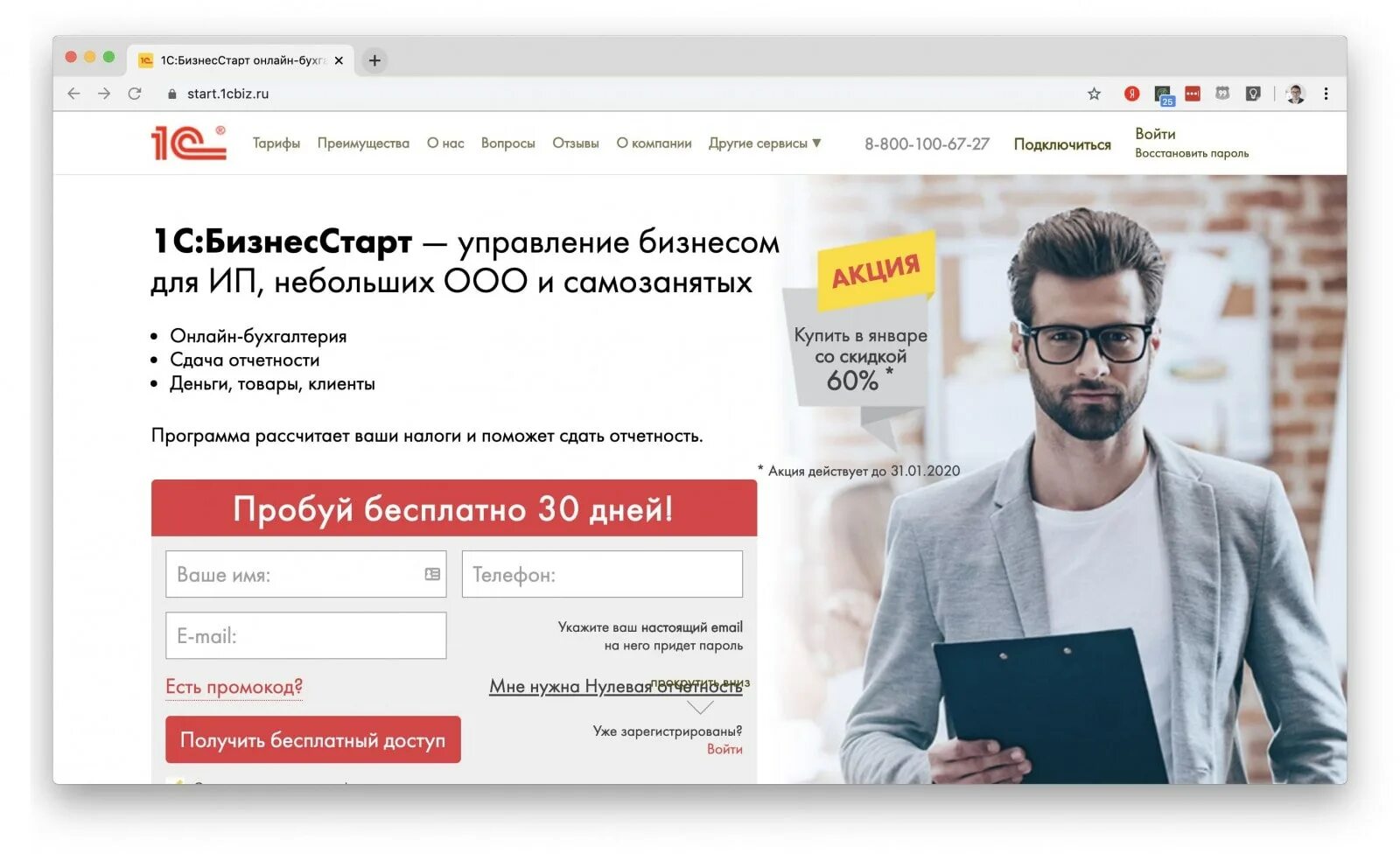Reload the page
The width and height of the screenshot is (1400, 854).
coord(135,94)
